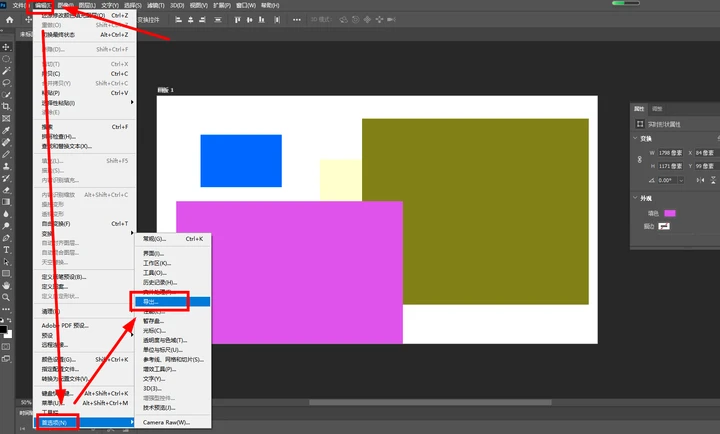
Task: Open the 窗口(W) menu
Action: pos(246,6)
